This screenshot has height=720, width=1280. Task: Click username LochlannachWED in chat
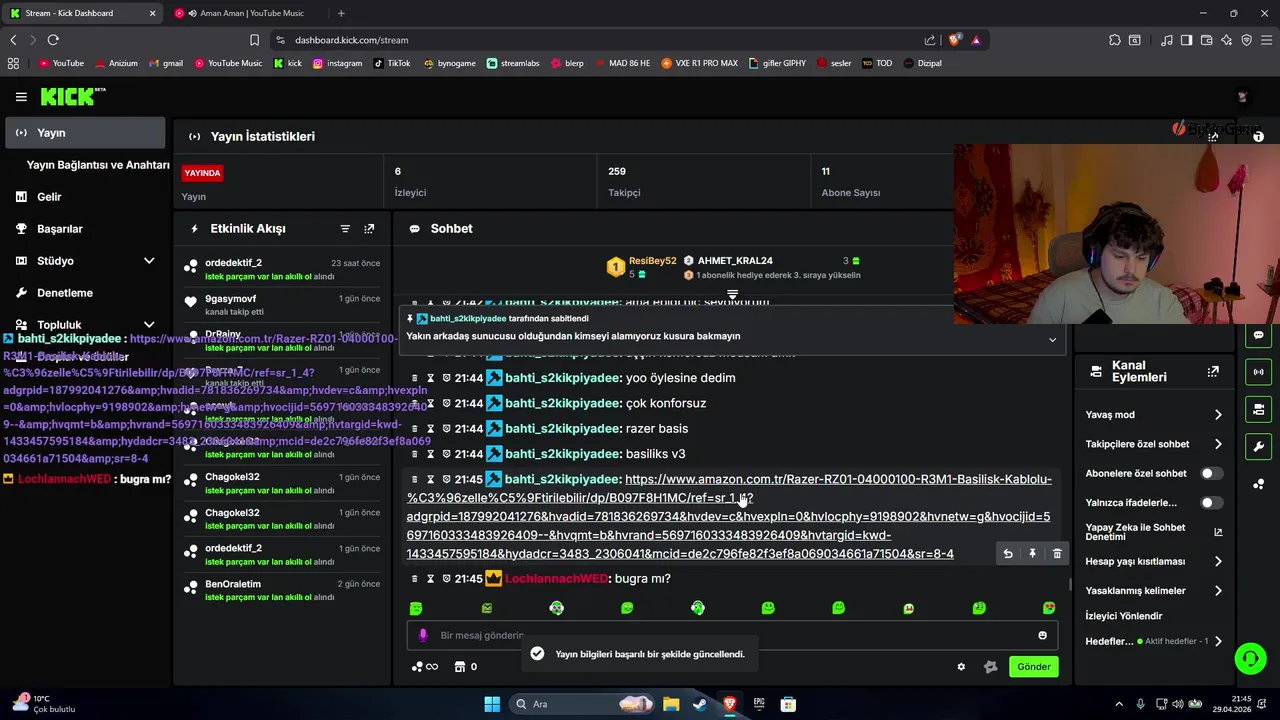click(556, 579)
